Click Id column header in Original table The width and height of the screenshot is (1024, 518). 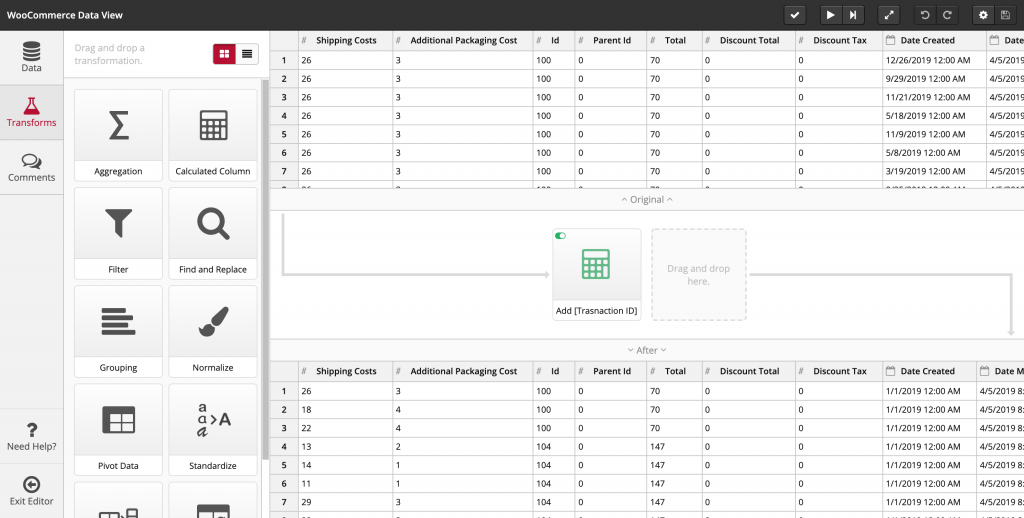[554, 40]
